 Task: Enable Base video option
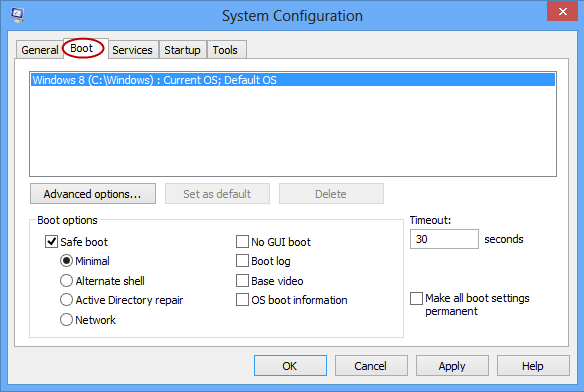click(242, 281)
